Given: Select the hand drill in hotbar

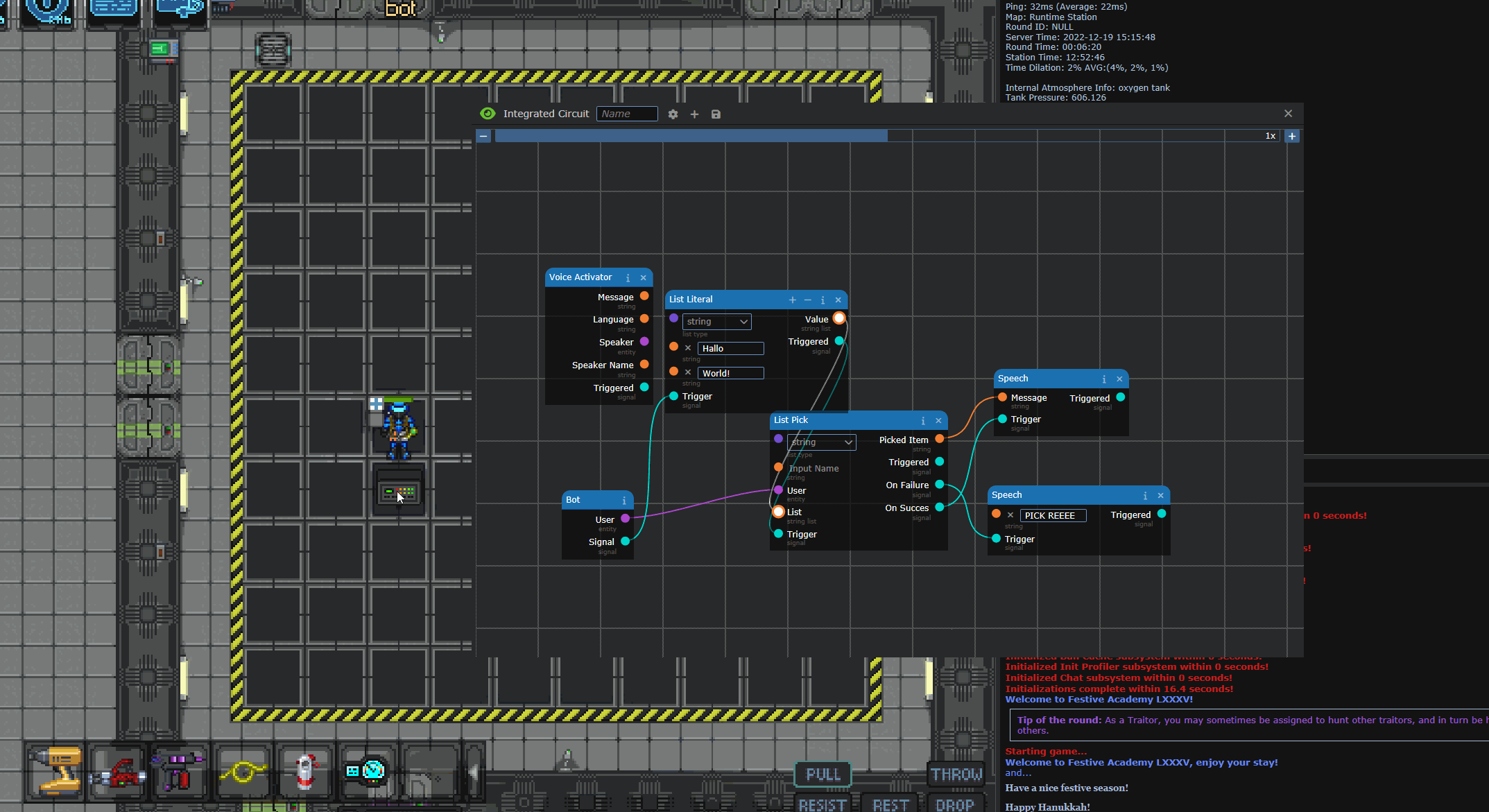Looking at the screenshot, I should point(55,770).
